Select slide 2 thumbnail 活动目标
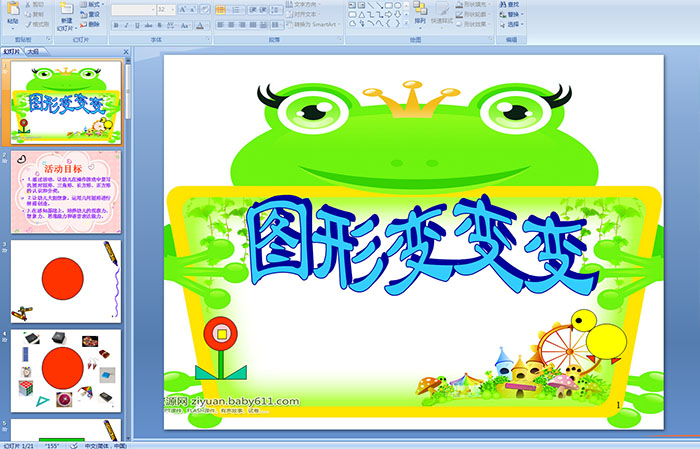Viewport: 700px width, 449px height. point(66,192)
